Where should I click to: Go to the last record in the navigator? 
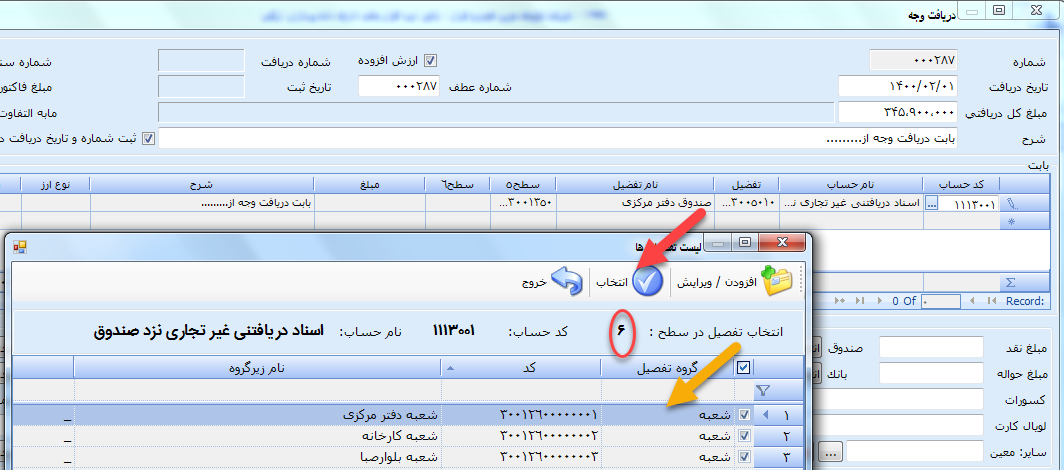coord(860,300)
